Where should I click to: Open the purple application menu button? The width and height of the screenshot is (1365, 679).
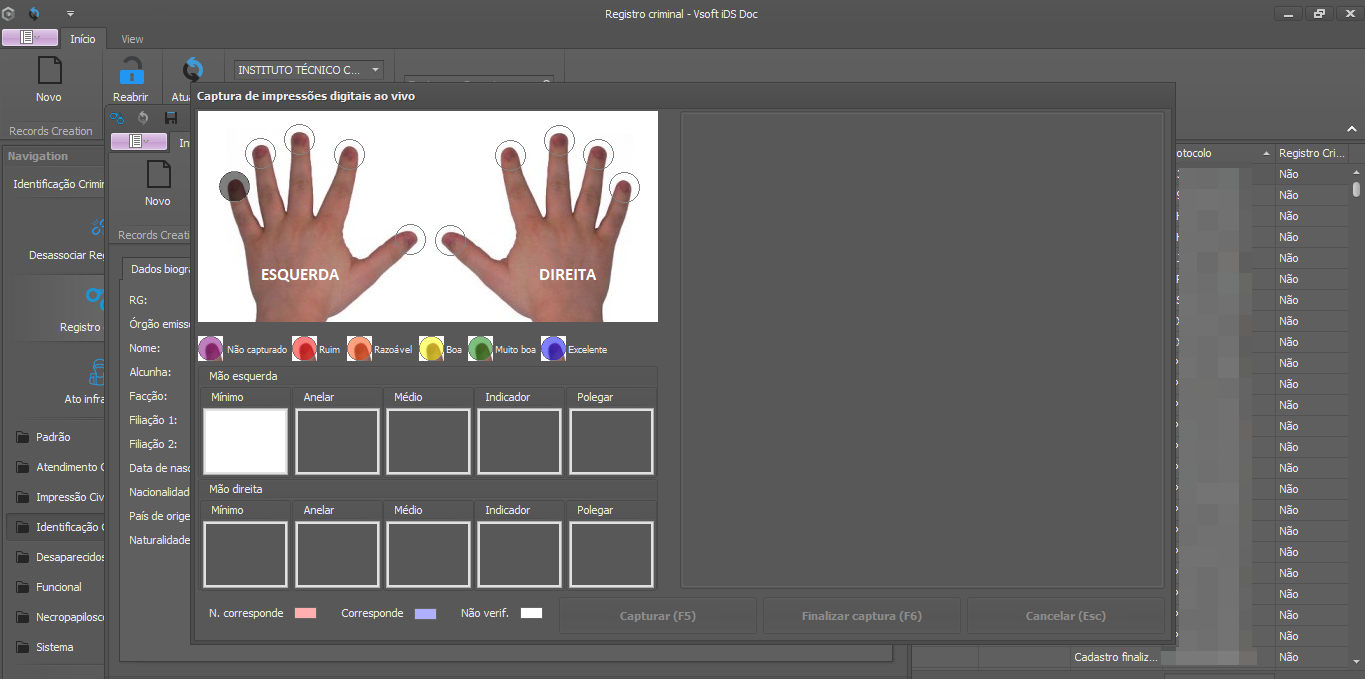pyautogui.click(x=30, y=38)
